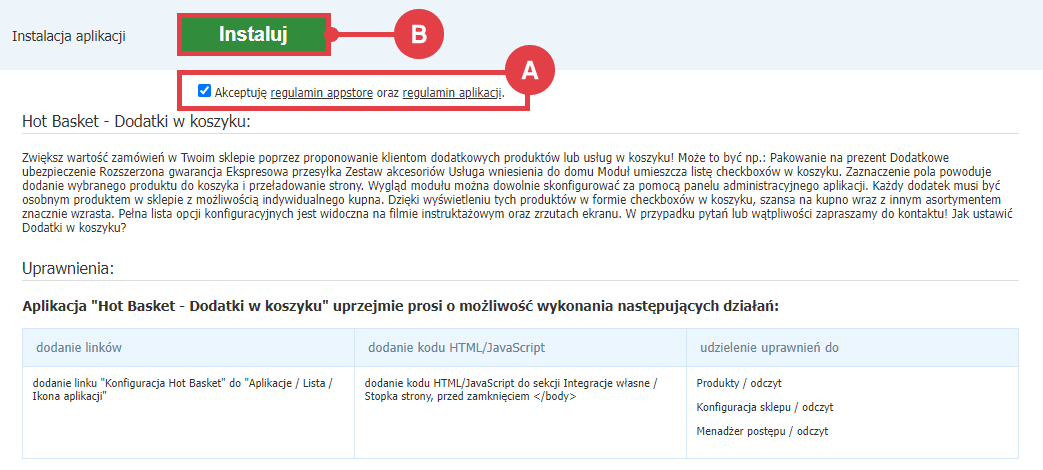Click the 'Stopka strony' HTML/JavaScript code description cell

pyautogui.click(x=520, y=412)
